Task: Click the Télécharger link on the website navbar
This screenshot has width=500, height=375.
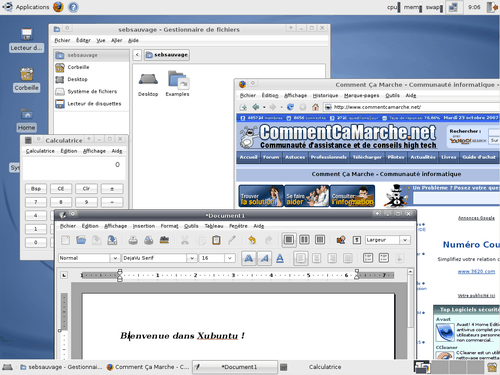Action: coord(367,157)
